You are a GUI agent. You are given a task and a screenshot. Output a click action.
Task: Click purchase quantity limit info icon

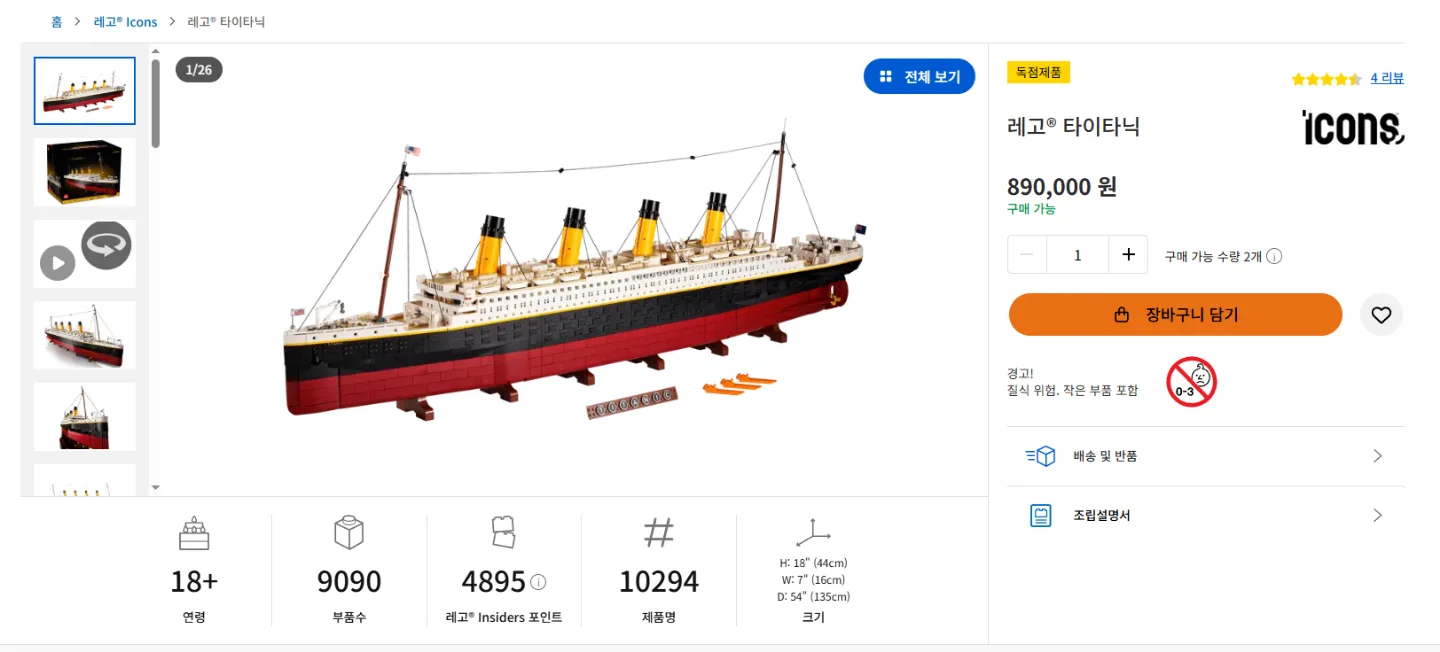pyautogui.click(x=1274, y=256)
